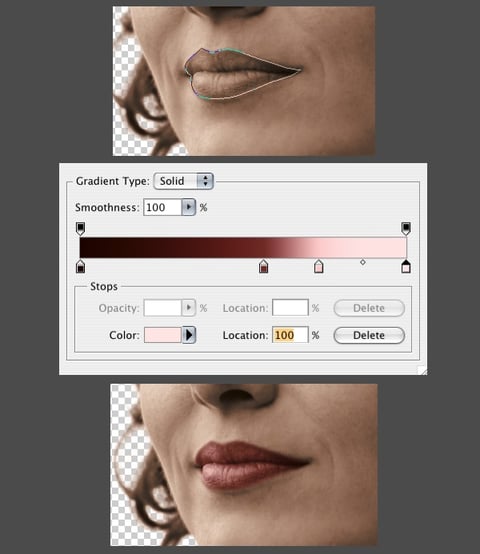Click the dimmed Delete button for opacity stop
The width and height of the screenshot is (480, 554).
click(369, 308)
